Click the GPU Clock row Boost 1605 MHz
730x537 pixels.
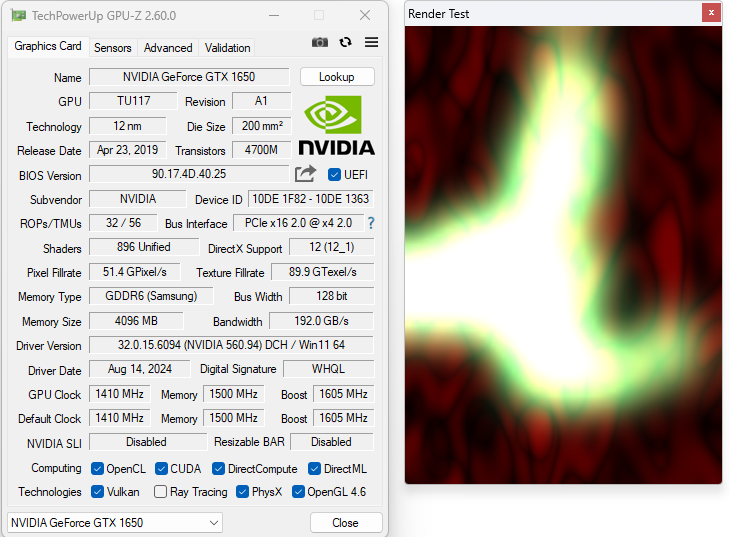(344, 394)
